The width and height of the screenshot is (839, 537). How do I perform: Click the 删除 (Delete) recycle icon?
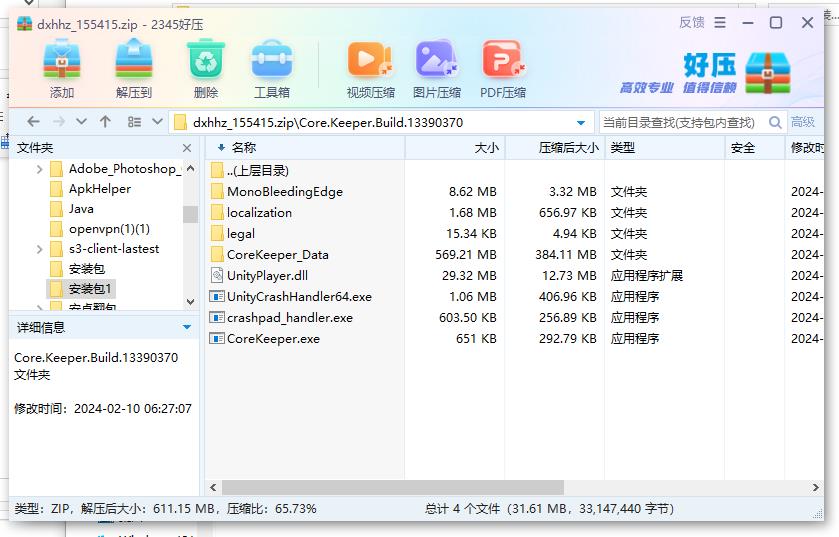[205, 60]
